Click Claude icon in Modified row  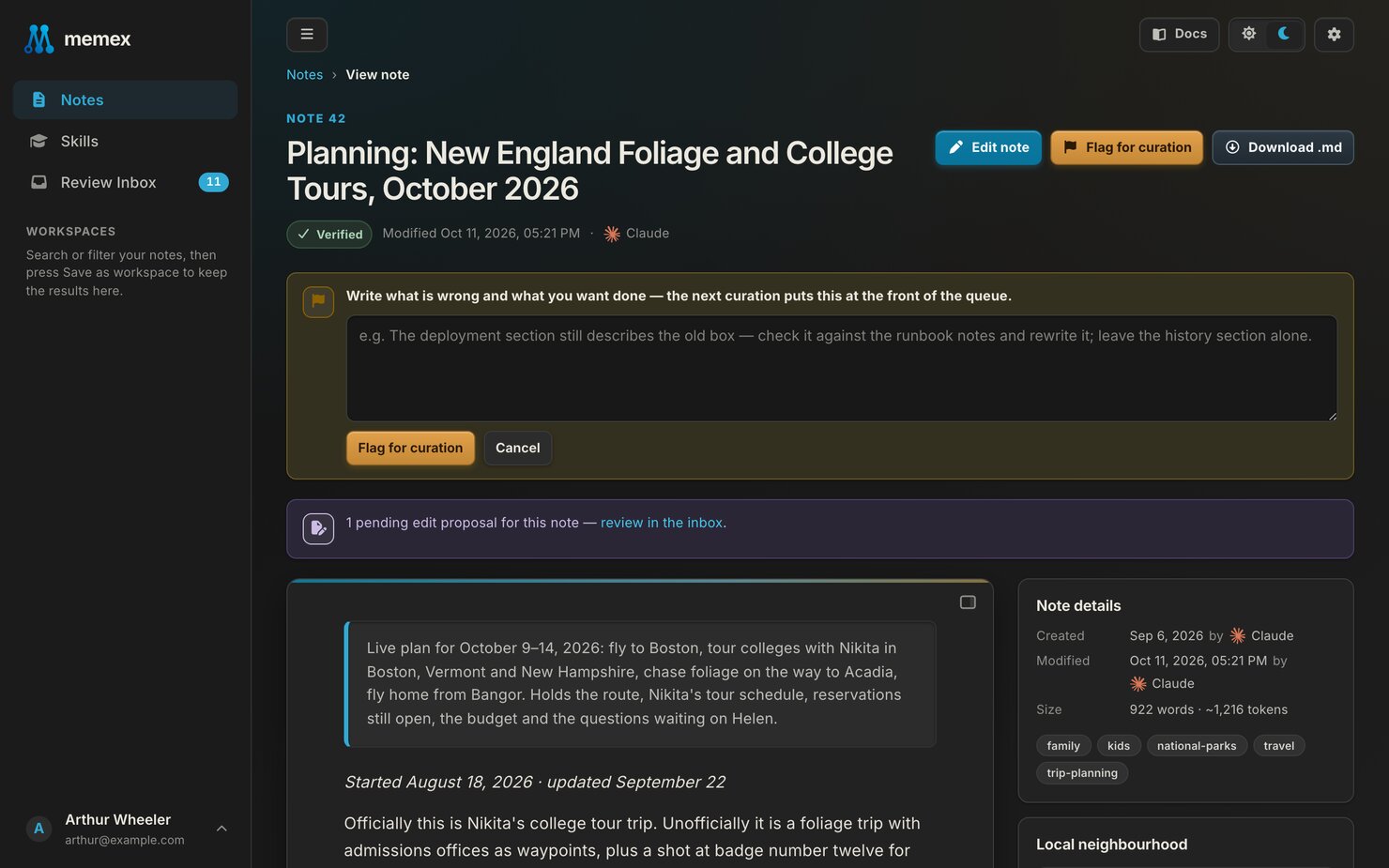[x=1138, y=684]
